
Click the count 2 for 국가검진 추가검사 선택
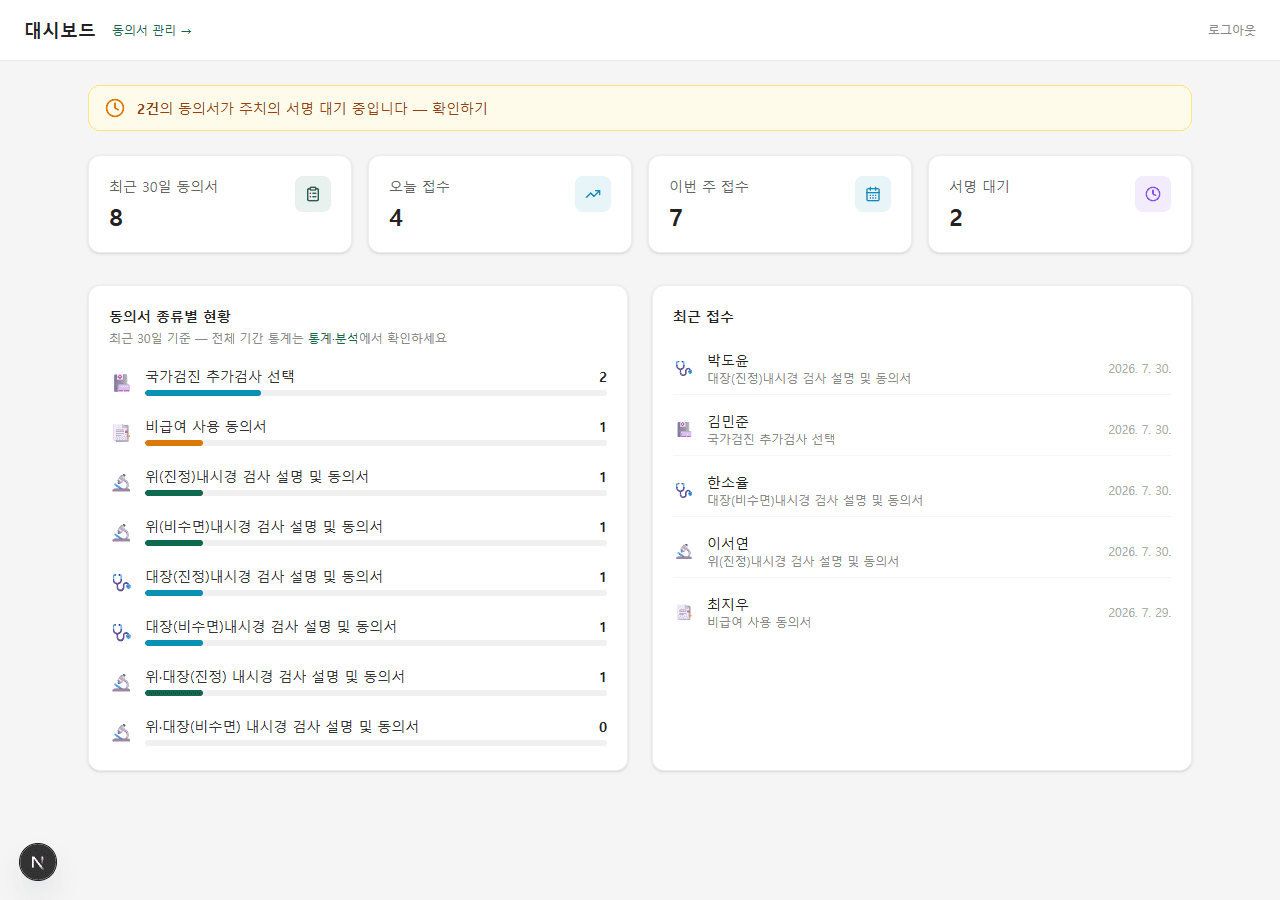tap(603, 377)
